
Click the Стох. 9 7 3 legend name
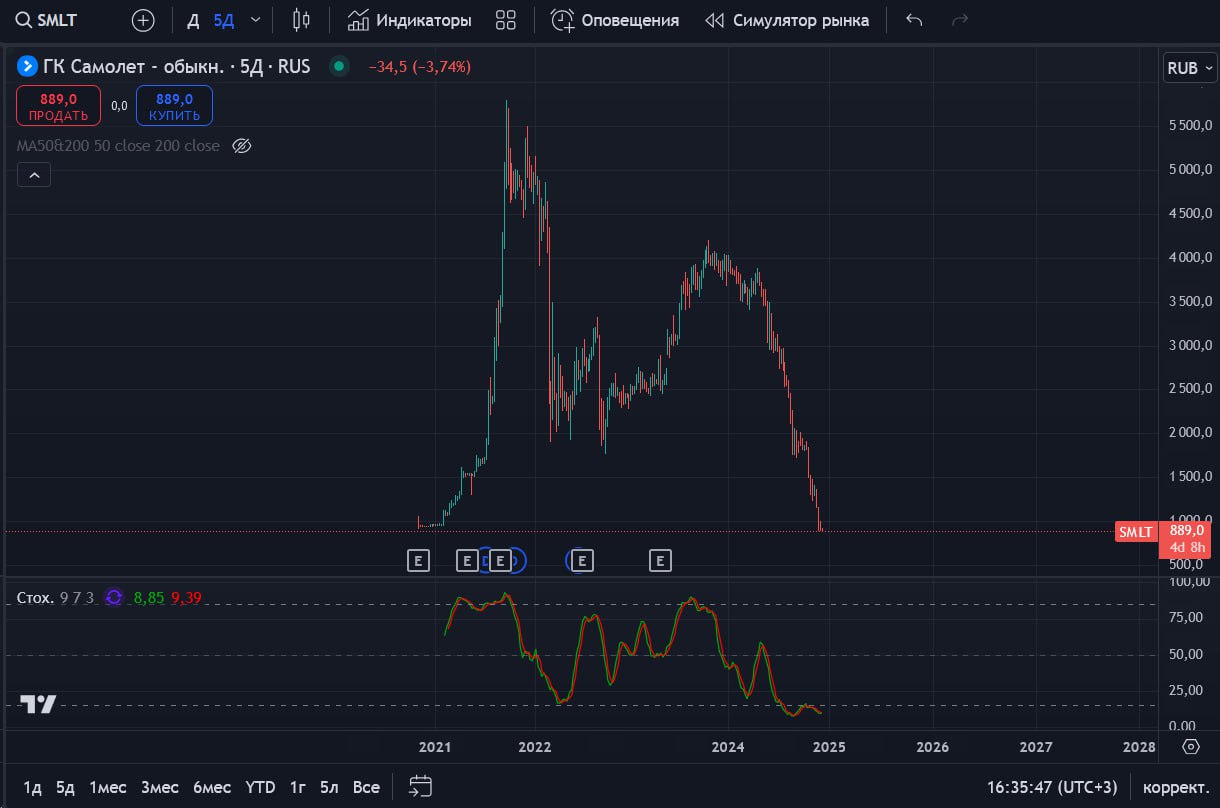56,597
